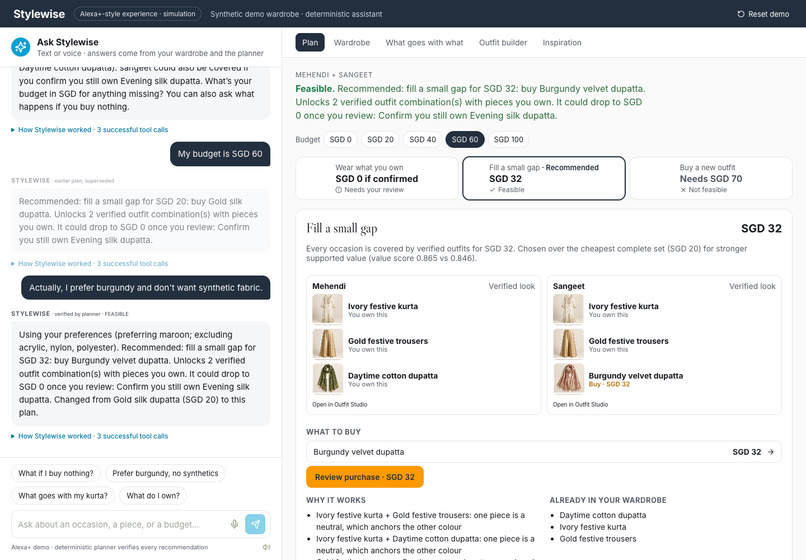
Task: Click What goes with my kurta suggestion
Action: [63, 496]
